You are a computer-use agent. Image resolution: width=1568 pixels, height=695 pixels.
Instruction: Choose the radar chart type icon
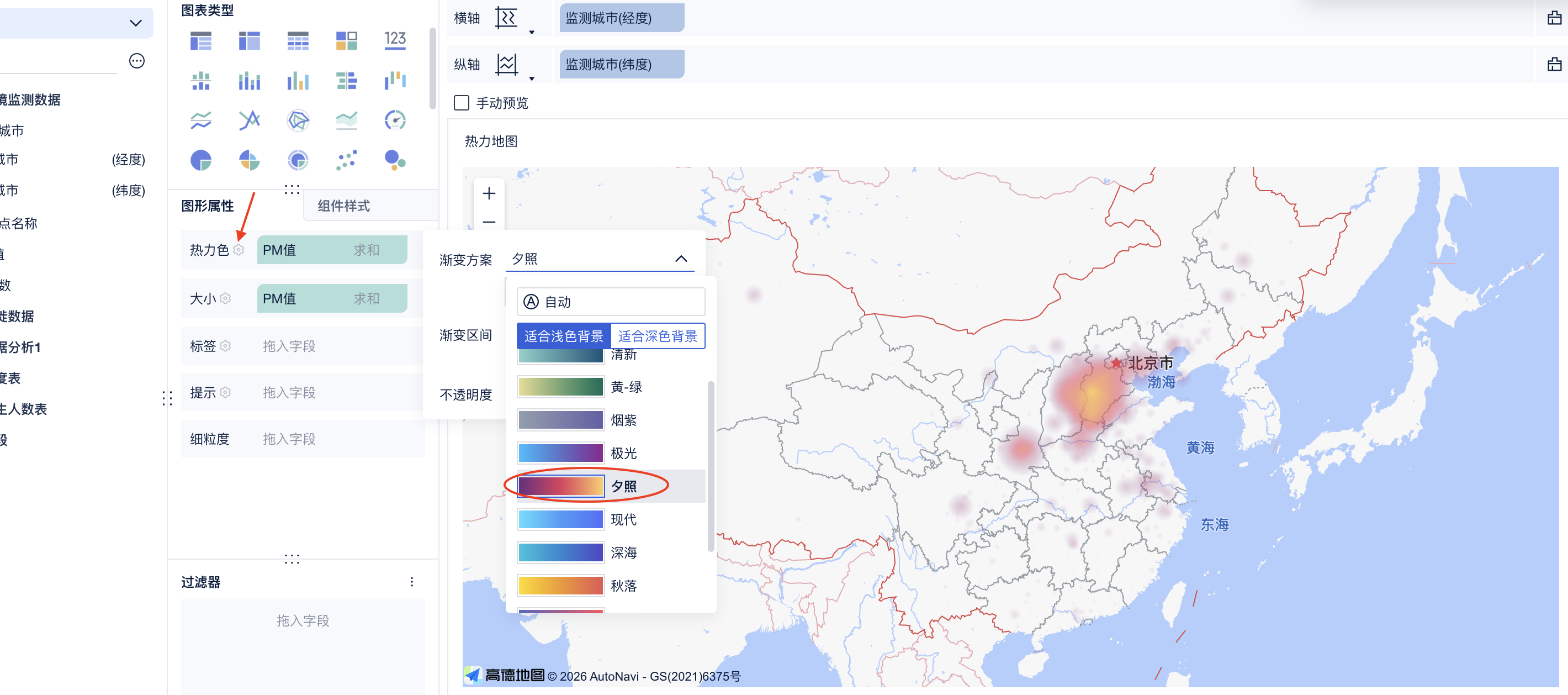tap(298, 120)
